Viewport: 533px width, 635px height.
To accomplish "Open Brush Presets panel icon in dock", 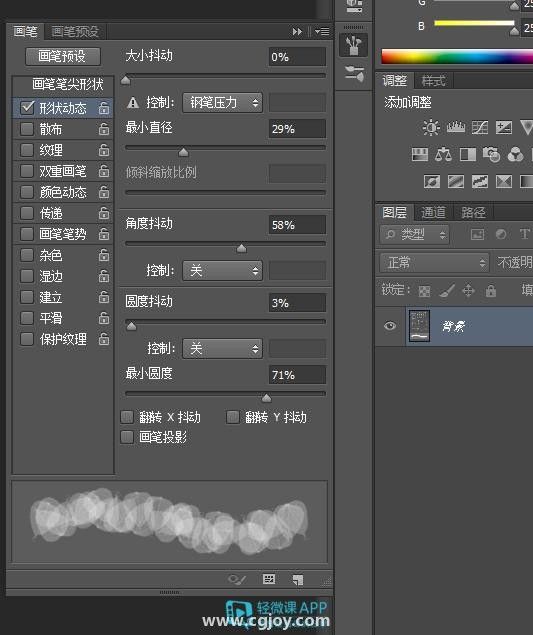I will (354, 74).
